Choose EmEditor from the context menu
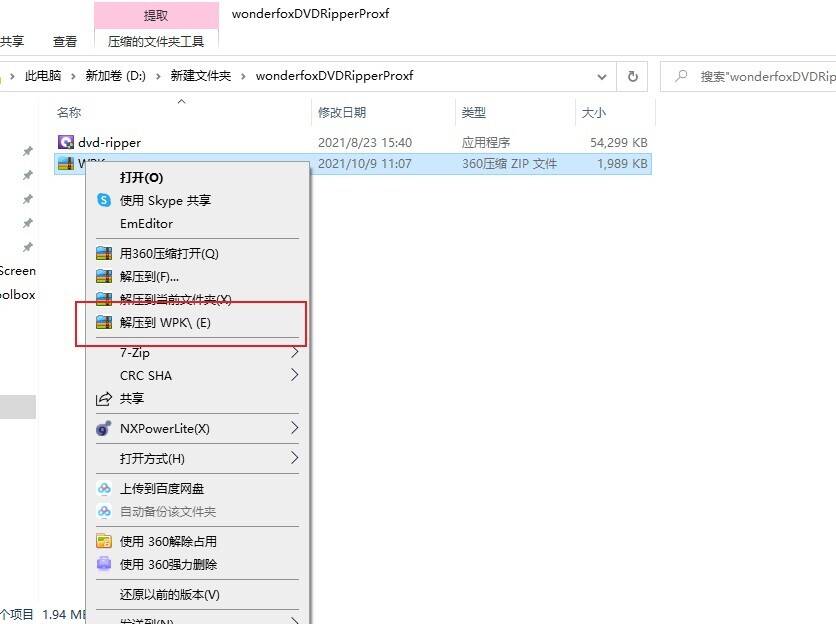Screen dimensions: 836x624 click(146, 224)
